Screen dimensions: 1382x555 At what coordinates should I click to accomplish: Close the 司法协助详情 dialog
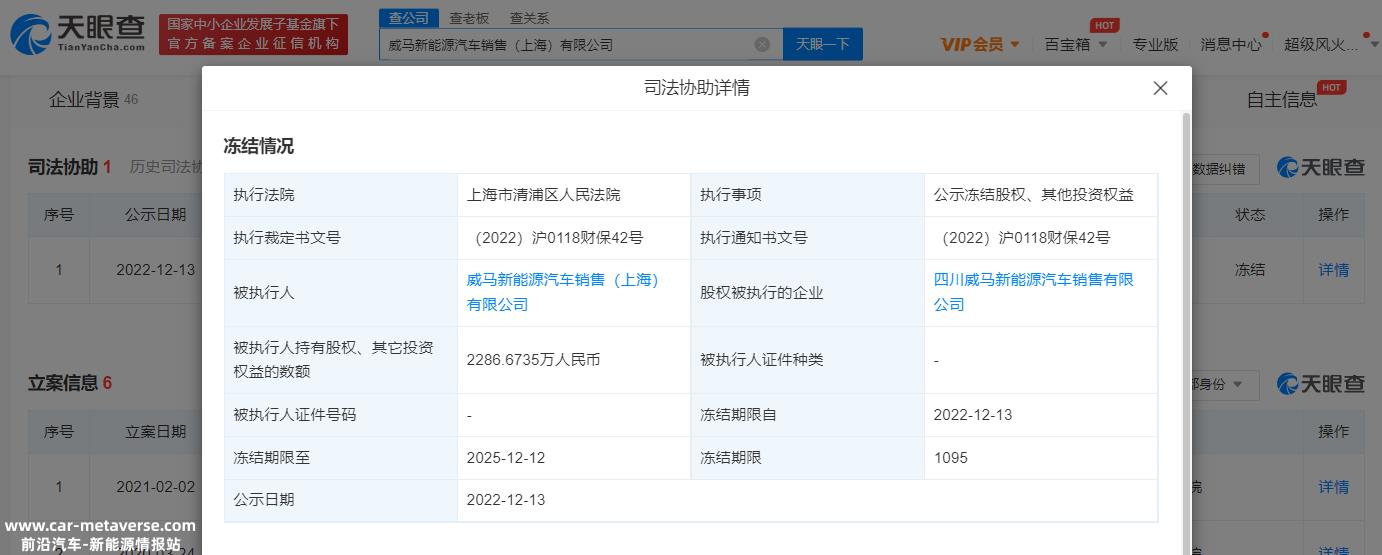[1160, 88]
